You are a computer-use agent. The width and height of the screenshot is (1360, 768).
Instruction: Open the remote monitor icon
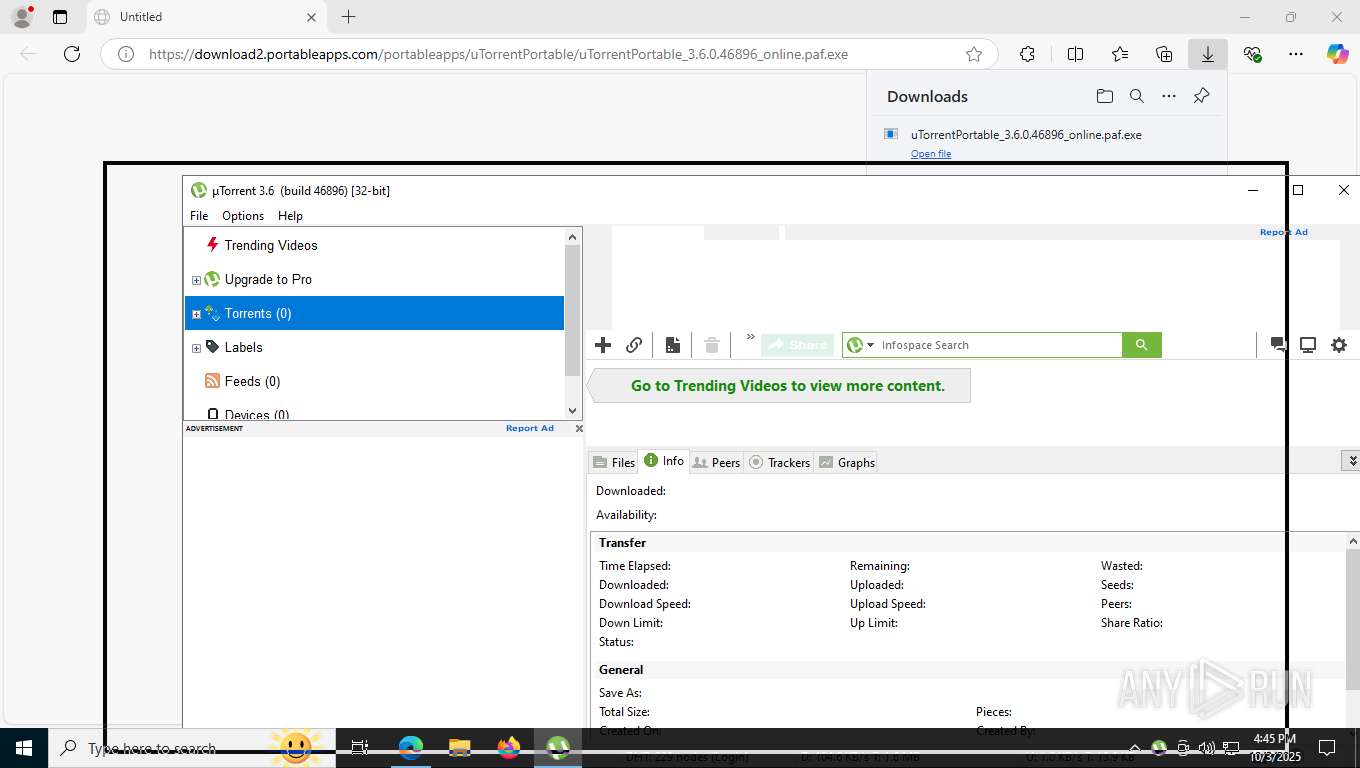click(1308, 345)
